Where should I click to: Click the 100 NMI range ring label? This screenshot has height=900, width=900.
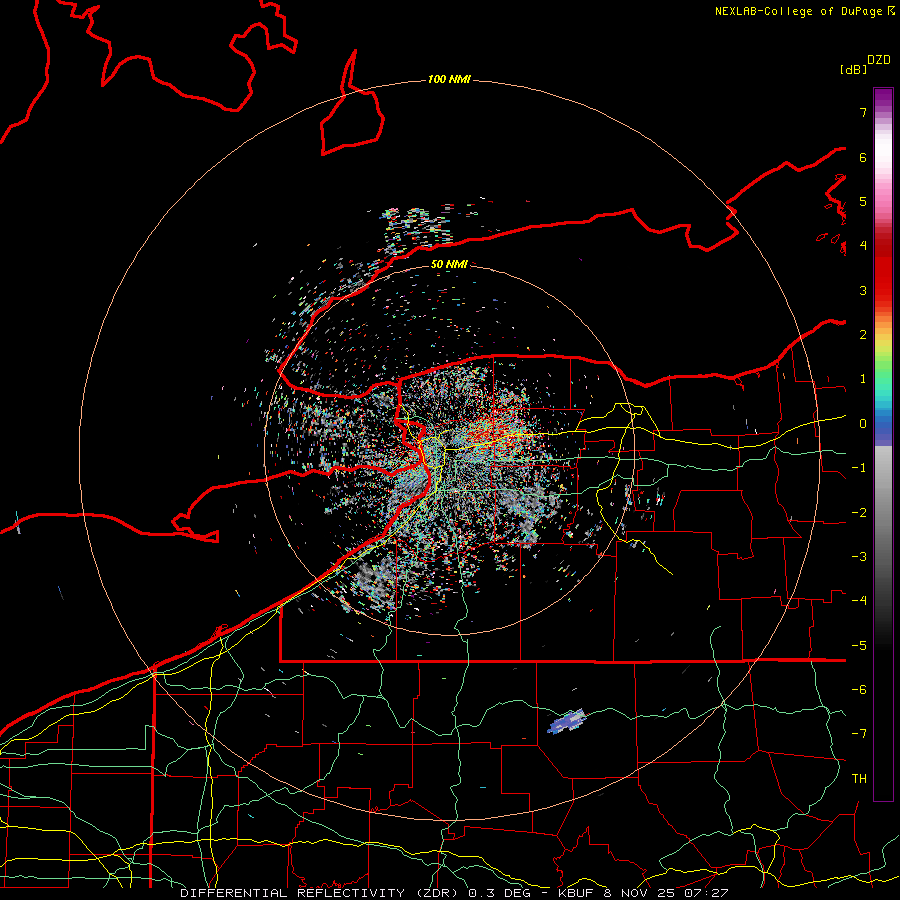449,79
